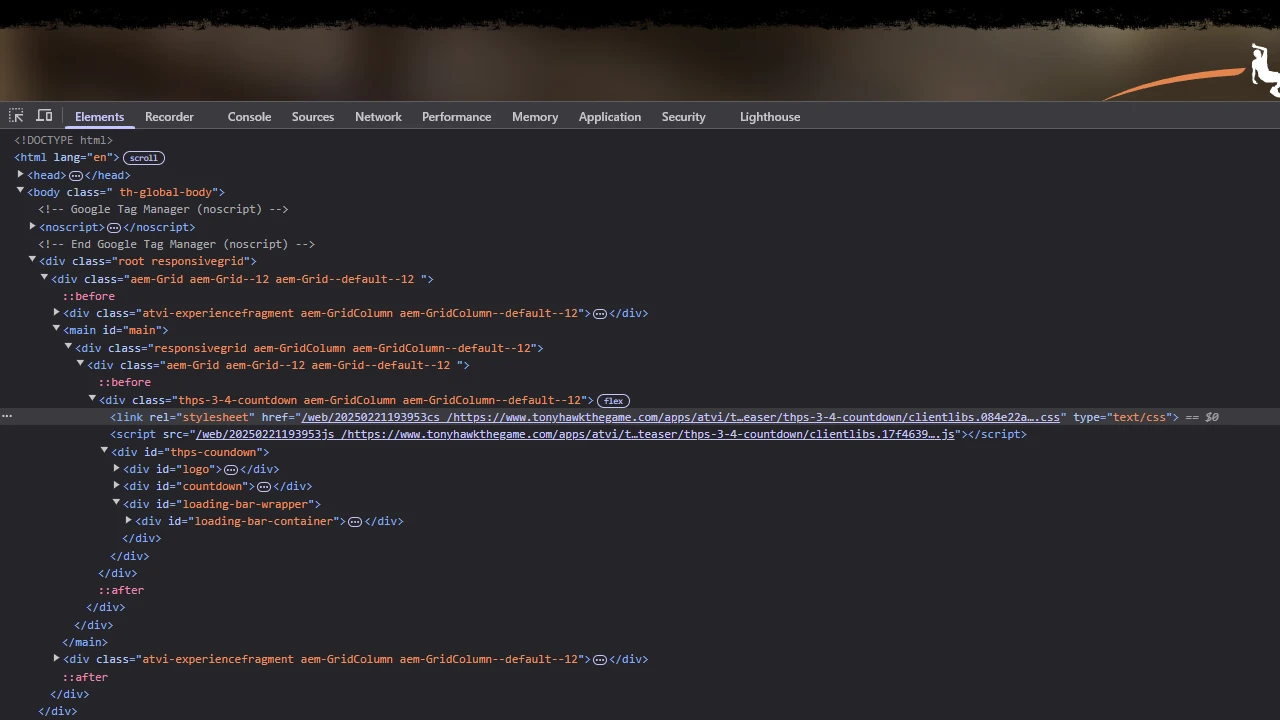Open the Application tab
Screen dimensions: 1280x720
pos(610,117)
